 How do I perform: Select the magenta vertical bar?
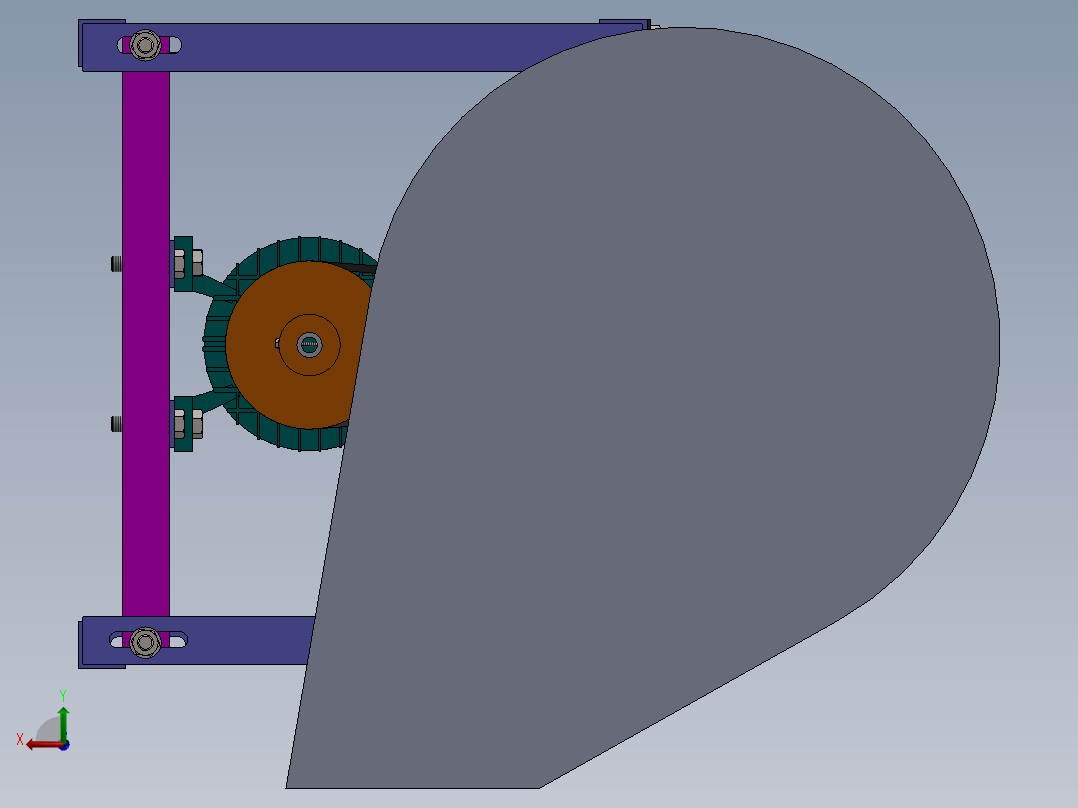coord(146,344)
